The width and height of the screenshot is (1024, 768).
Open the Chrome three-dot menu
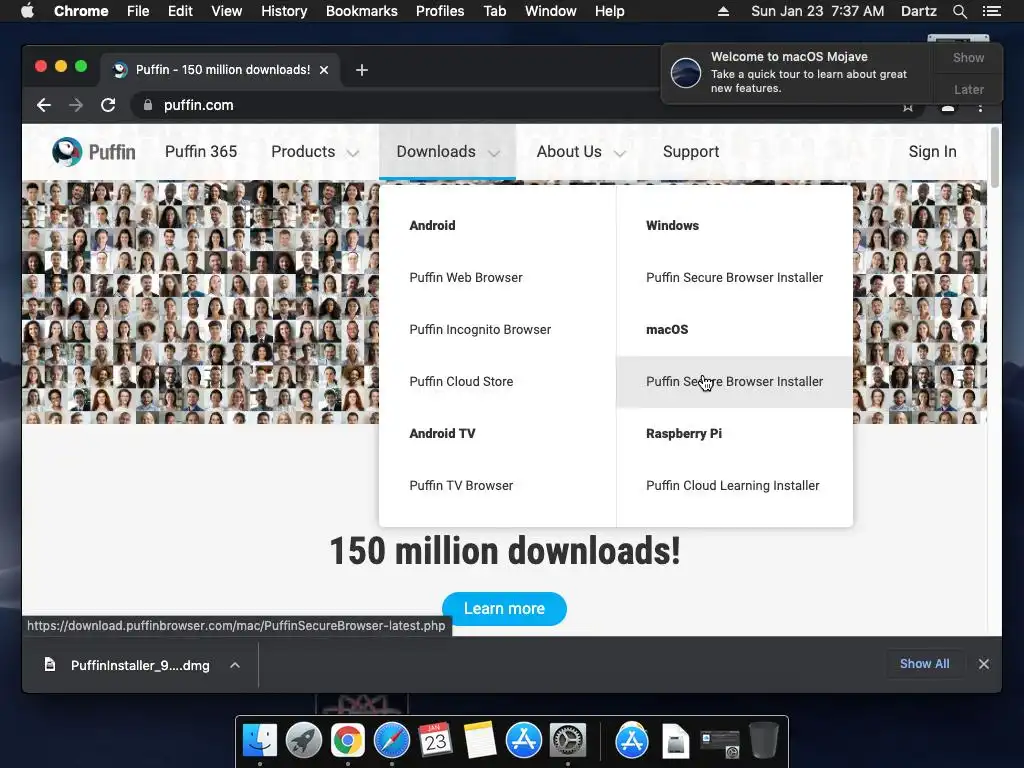(x=980, y=107)
